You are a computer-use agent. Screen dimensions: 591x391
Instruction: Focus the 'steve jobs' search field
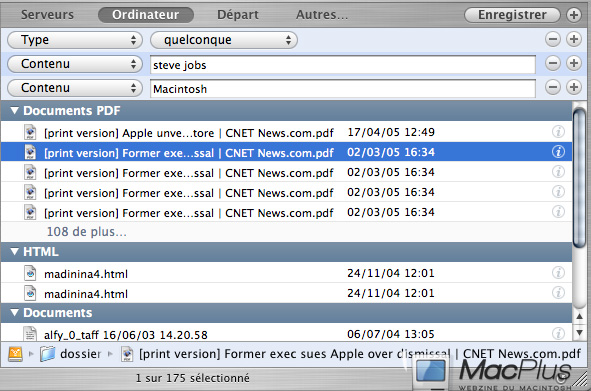(343, 65)
